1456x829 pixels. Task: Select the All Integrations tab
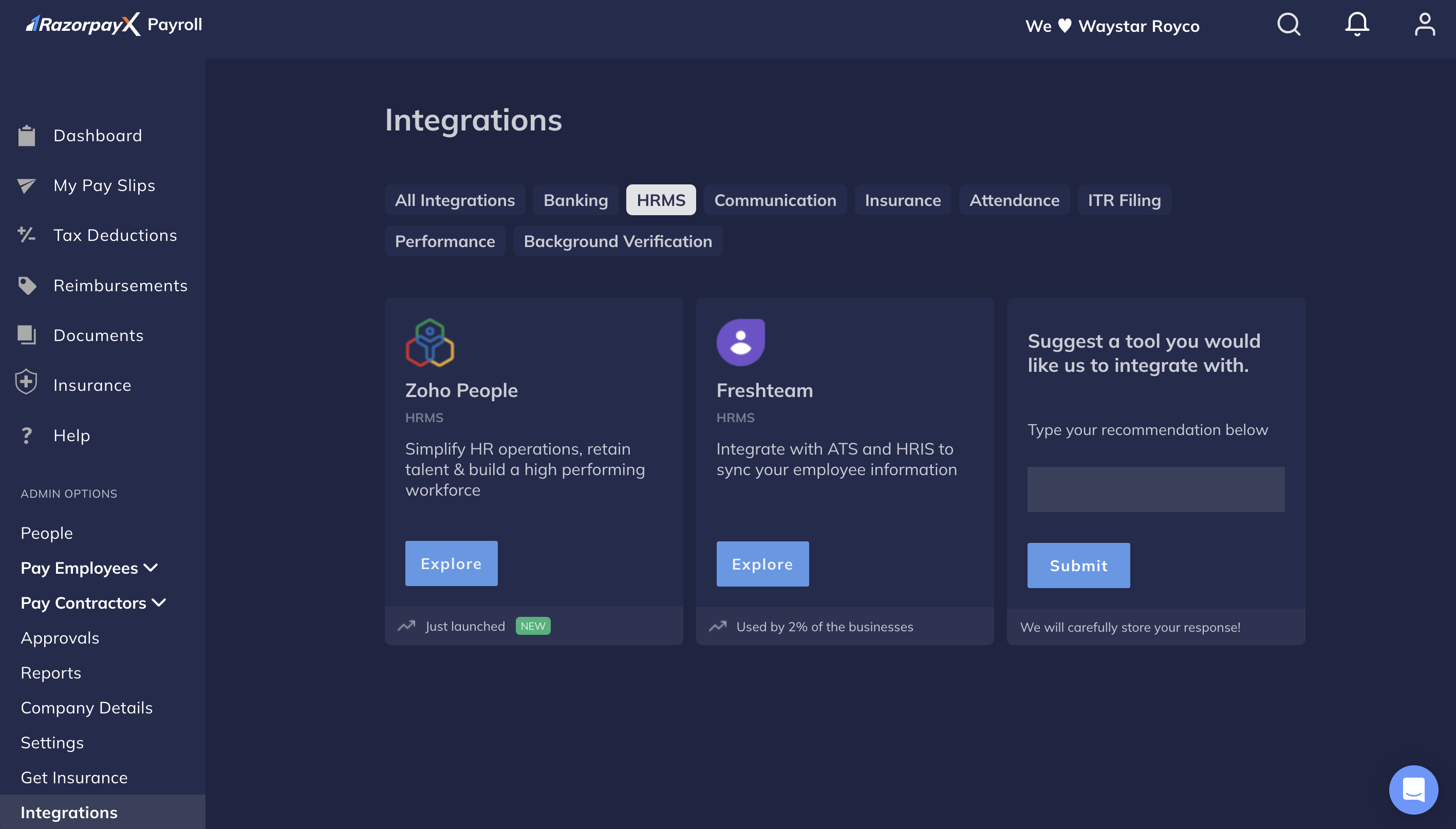454,200
